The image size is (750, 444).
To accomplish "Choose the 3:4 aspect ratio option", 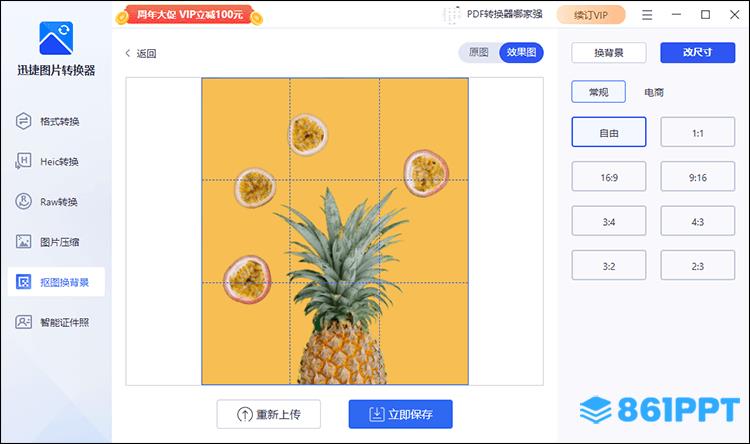I will [x=609, y=221].
